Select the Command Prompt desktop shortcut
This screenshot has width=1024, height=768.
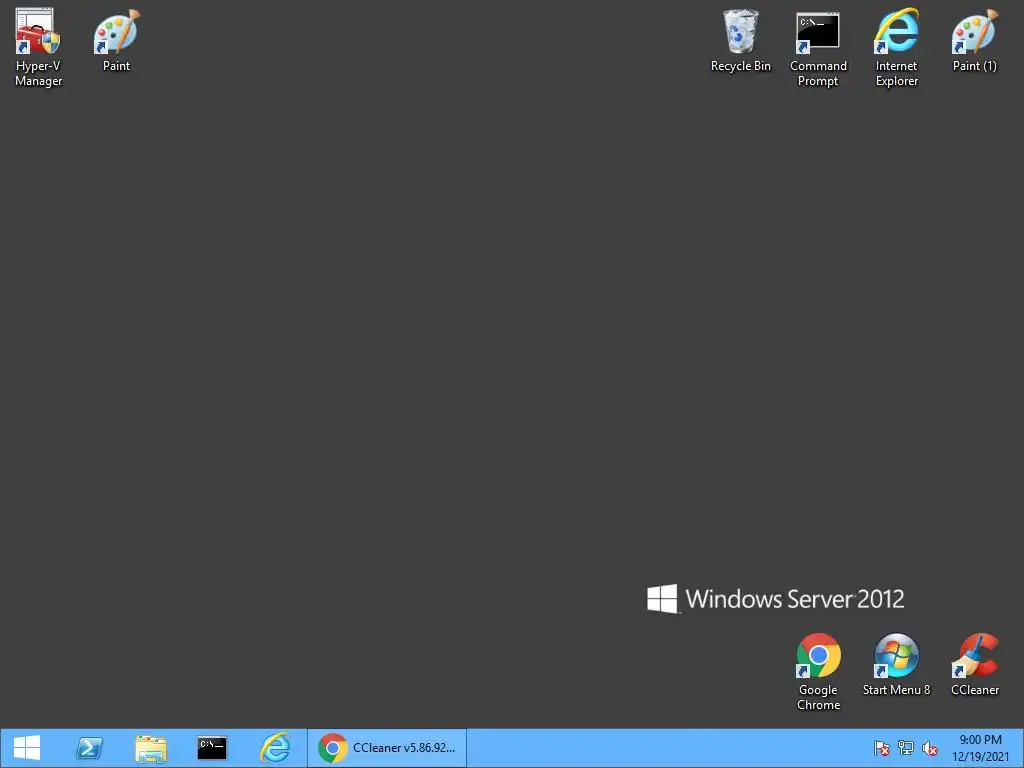point(818,48)
